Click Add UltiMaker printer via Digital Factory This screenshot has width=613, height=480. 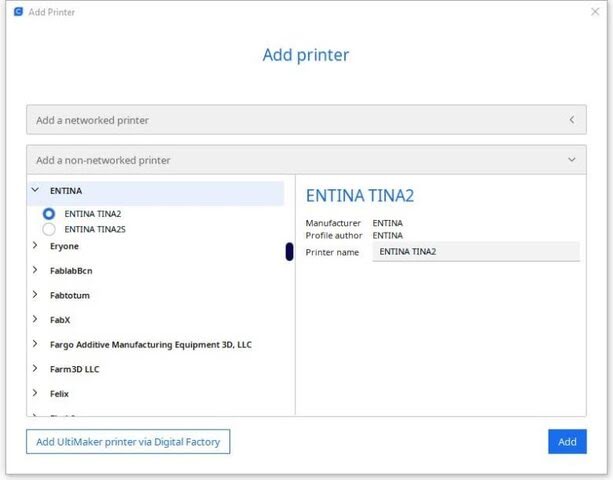pyautogui.click(x=129, y=441)
